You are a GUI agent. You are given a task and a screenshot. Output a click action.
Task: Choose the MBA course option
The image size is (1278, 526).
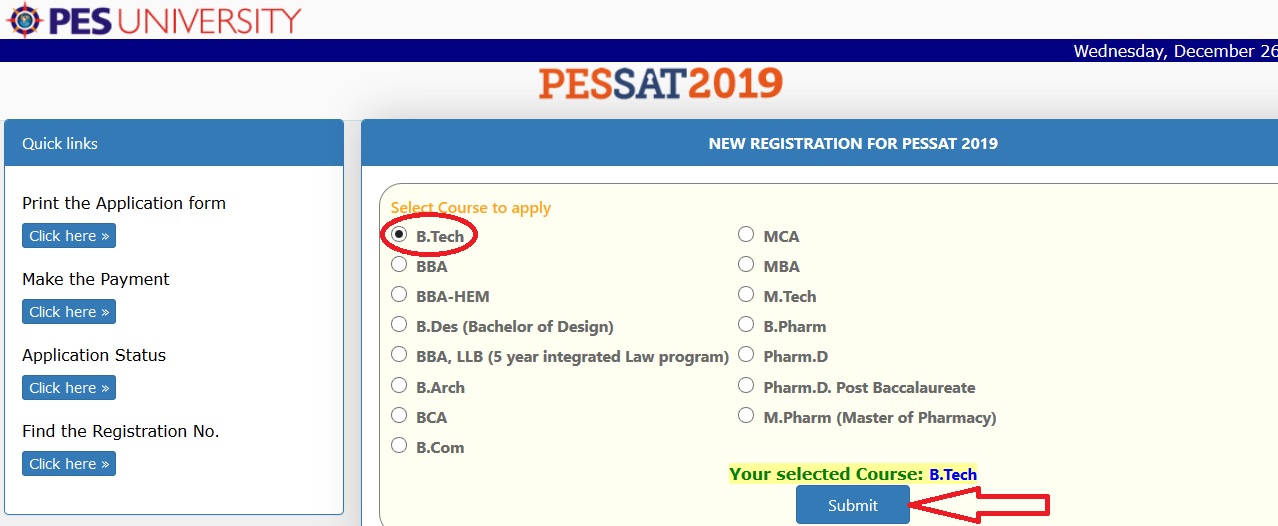point(746,265)
